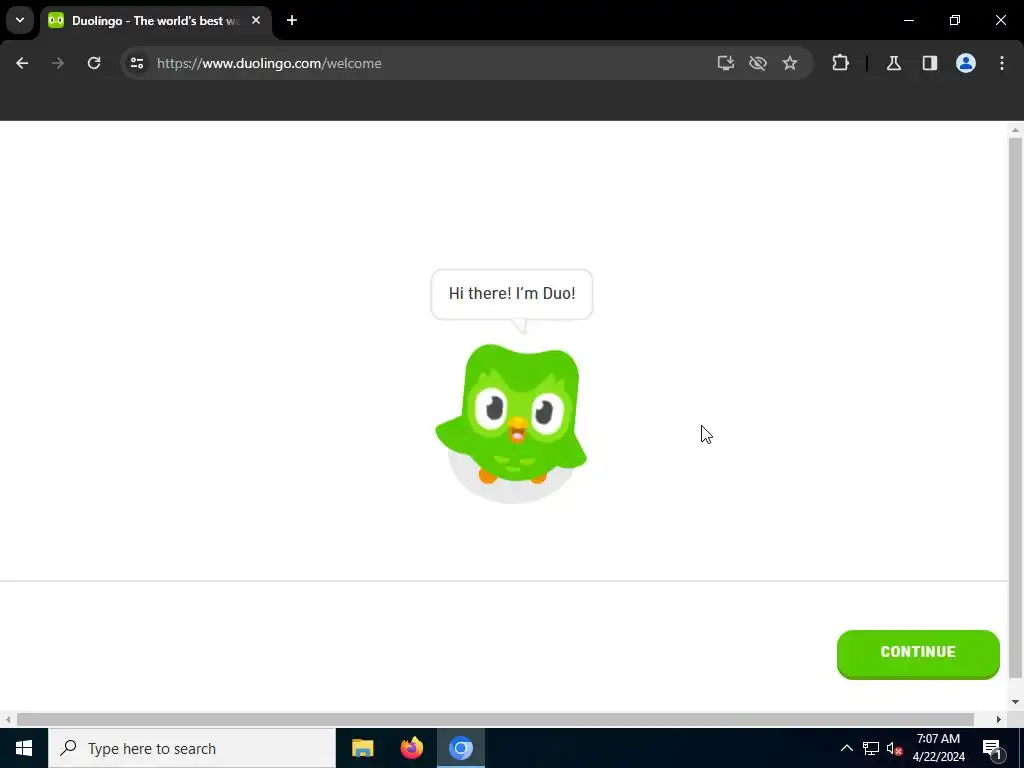View site information icon in address bar
1024x768 pixels.
click(x=137, y=63)
